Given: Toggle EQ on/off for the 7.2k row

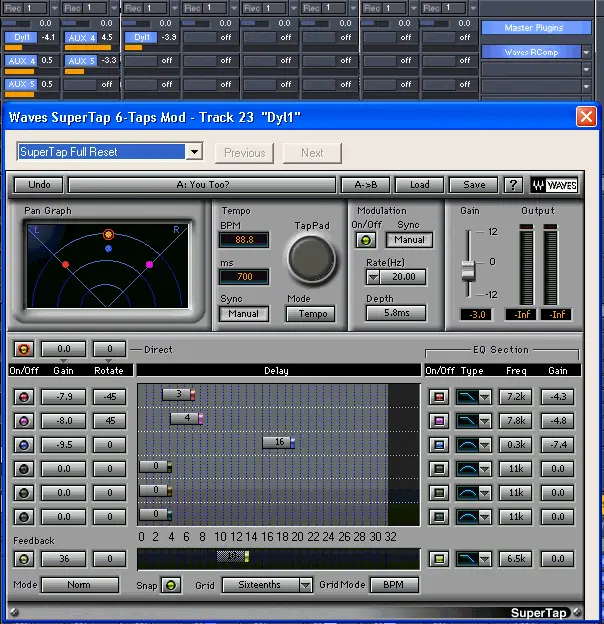Looking at the screenshot, I should click(439, 397).
